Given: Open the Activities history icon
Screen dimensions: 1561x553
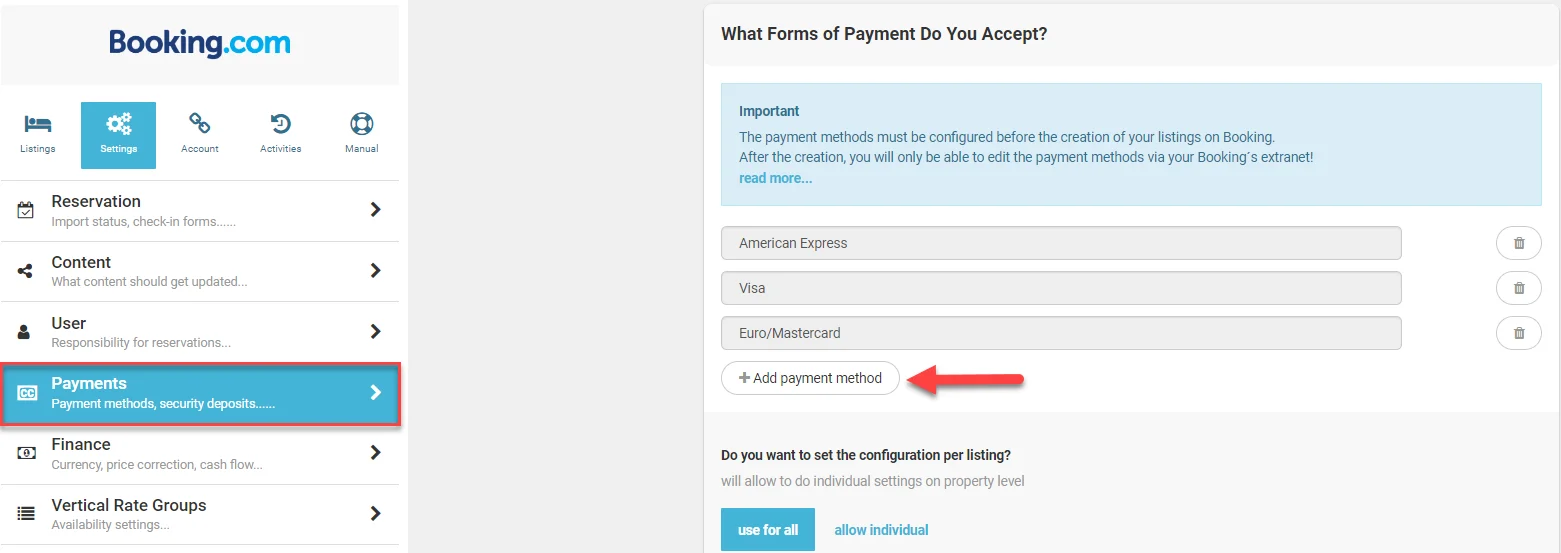Looking at the screenshot, I should [280, 124].
